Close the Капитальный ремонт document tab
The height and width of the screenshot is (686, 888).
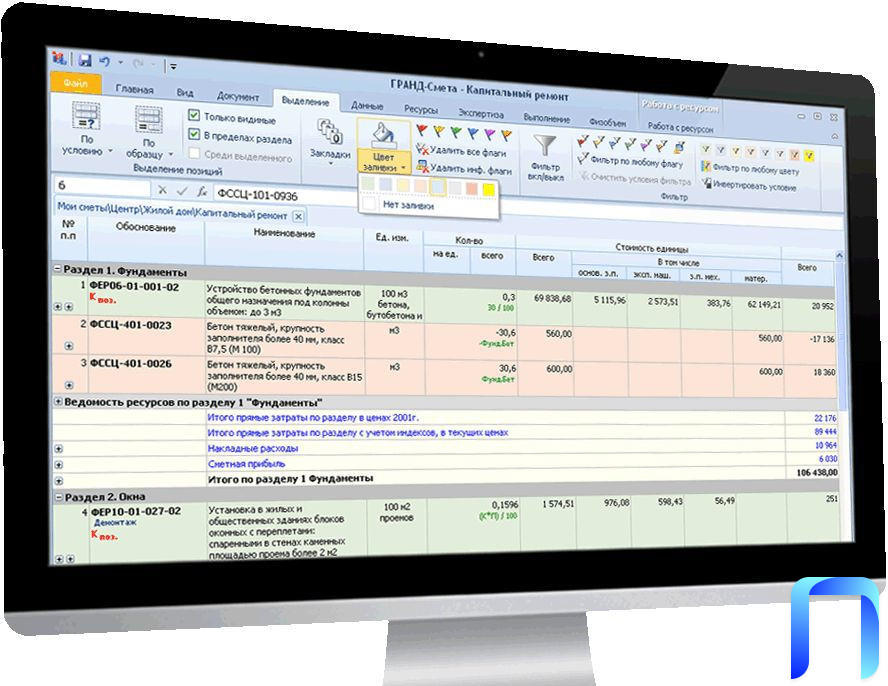click(298, 216)
